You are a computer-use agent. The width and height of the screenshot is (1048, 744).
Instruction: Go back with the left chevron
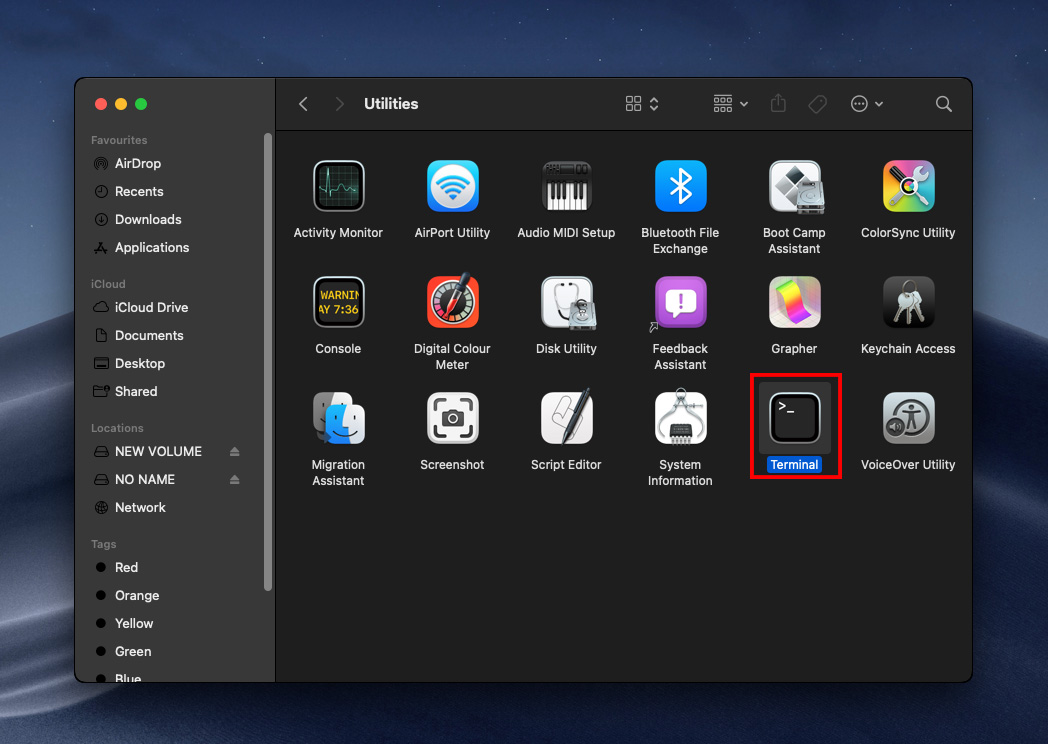pos(303,104)
